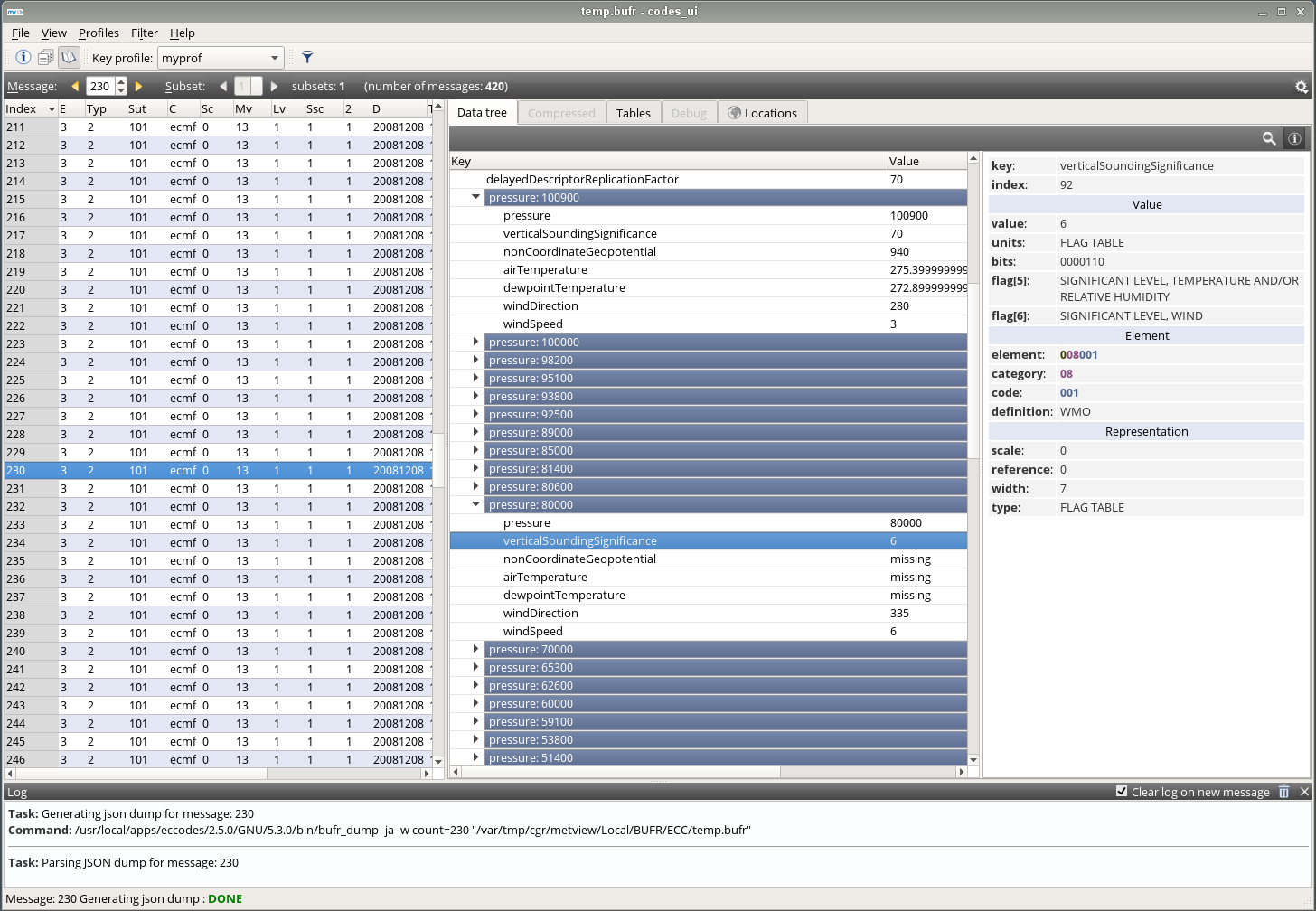Select delayedDescriptorReplicationFactor row
Viewport: 1316px width, 911px height.
coord(709,179)
